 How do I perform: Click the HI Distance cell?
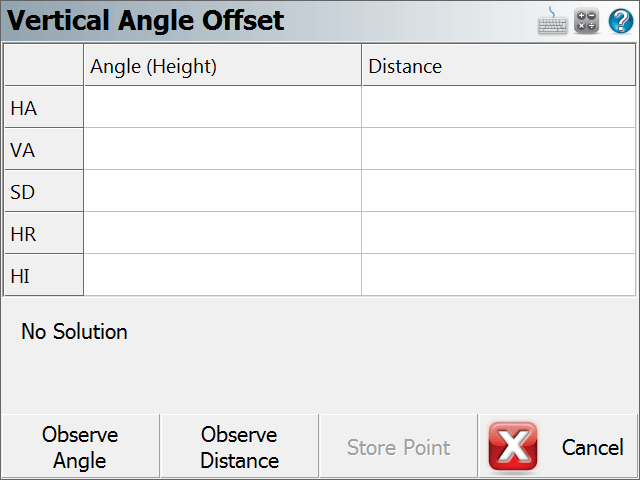point(499,275)
